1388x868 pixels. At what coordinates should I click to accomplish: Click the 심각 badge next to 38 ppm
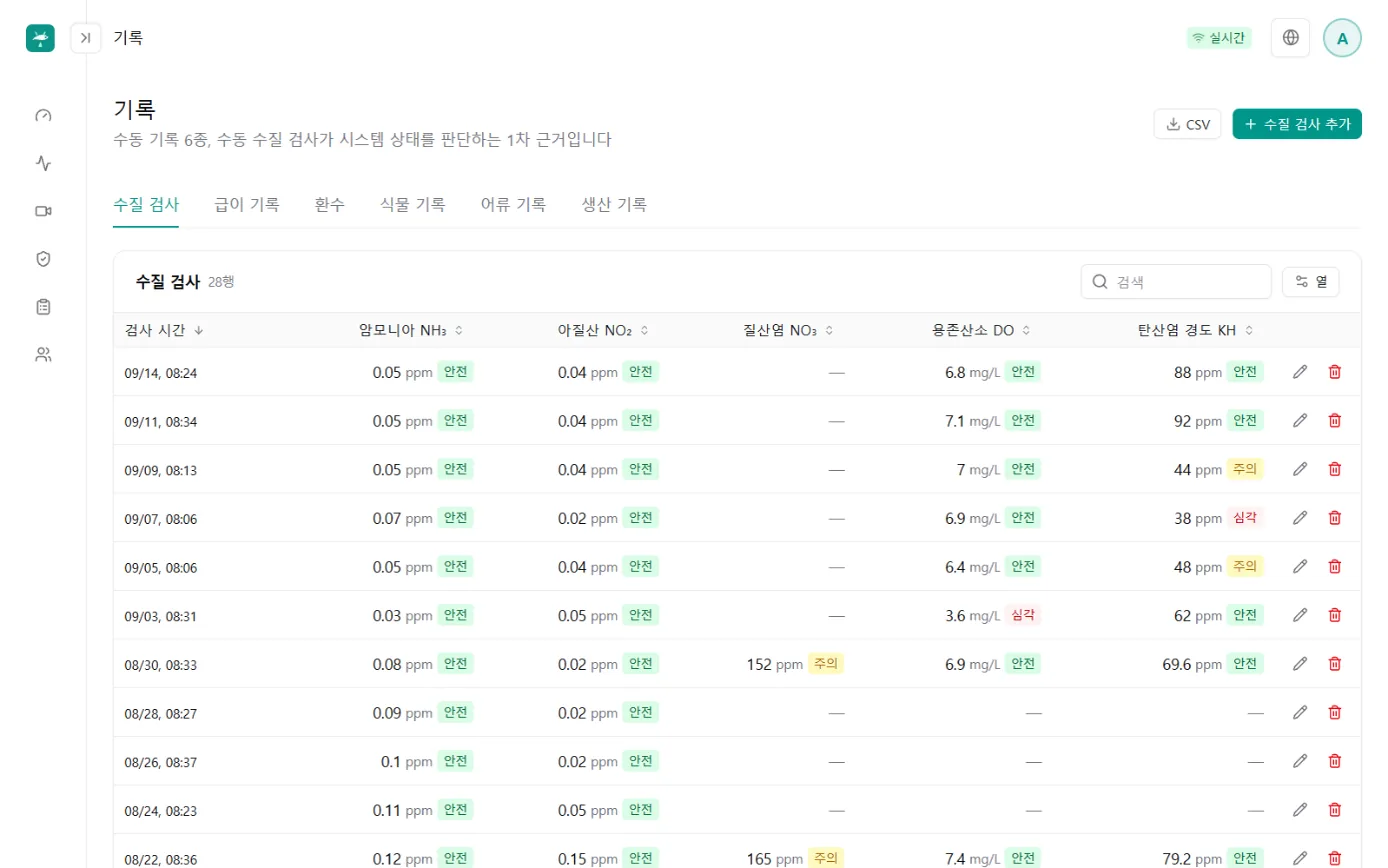[1246, 518]
